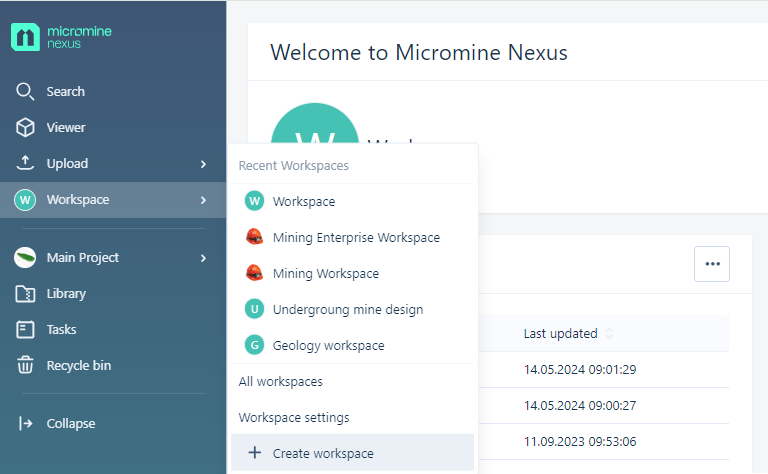Click the Collapse sidebar arrow icon
The height and width of the screenshot is (474, 768).
coord(25,423)
